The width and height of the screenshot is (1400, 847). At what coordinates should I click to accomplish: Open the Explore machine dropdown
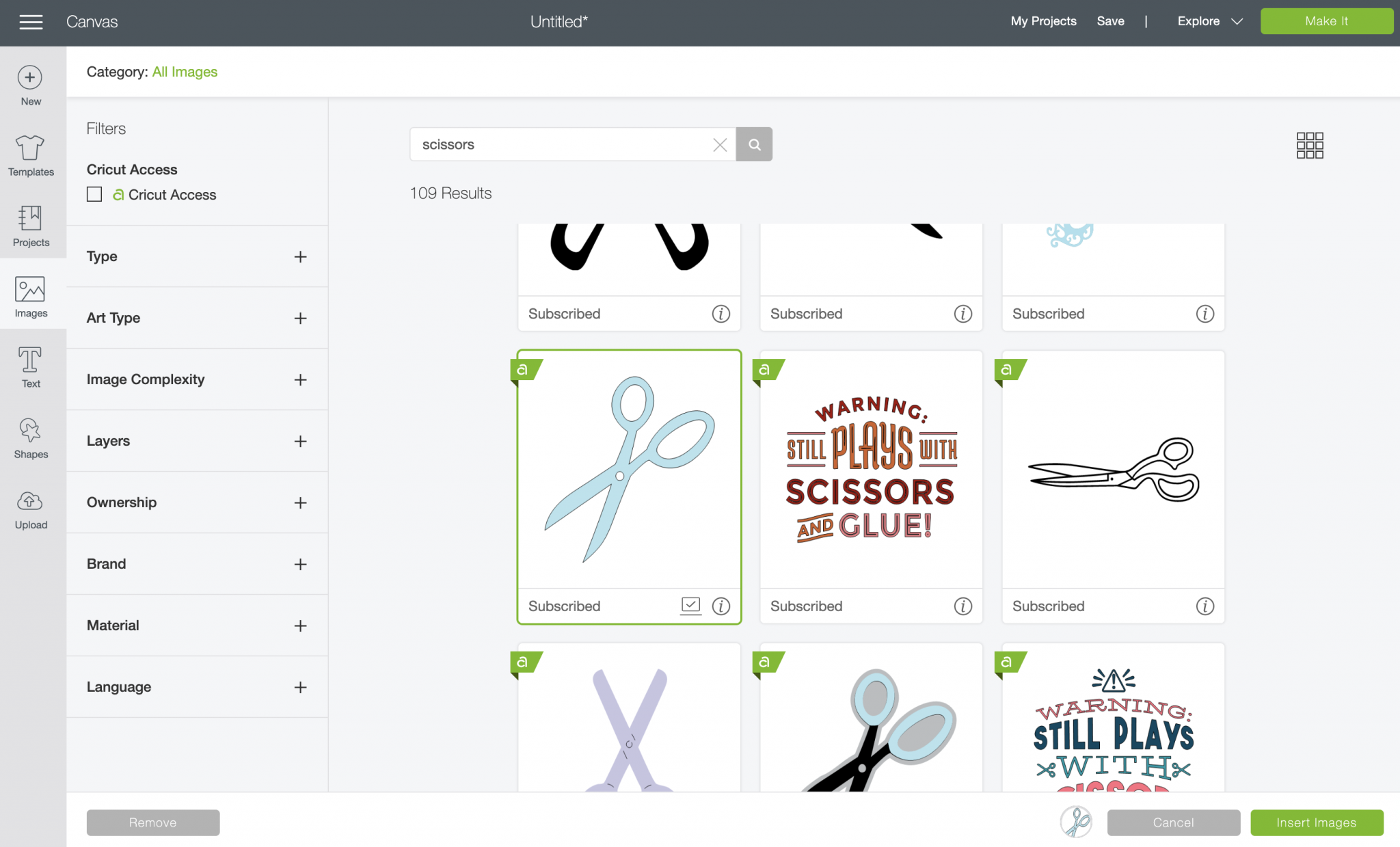click(x=1209, y=21)
